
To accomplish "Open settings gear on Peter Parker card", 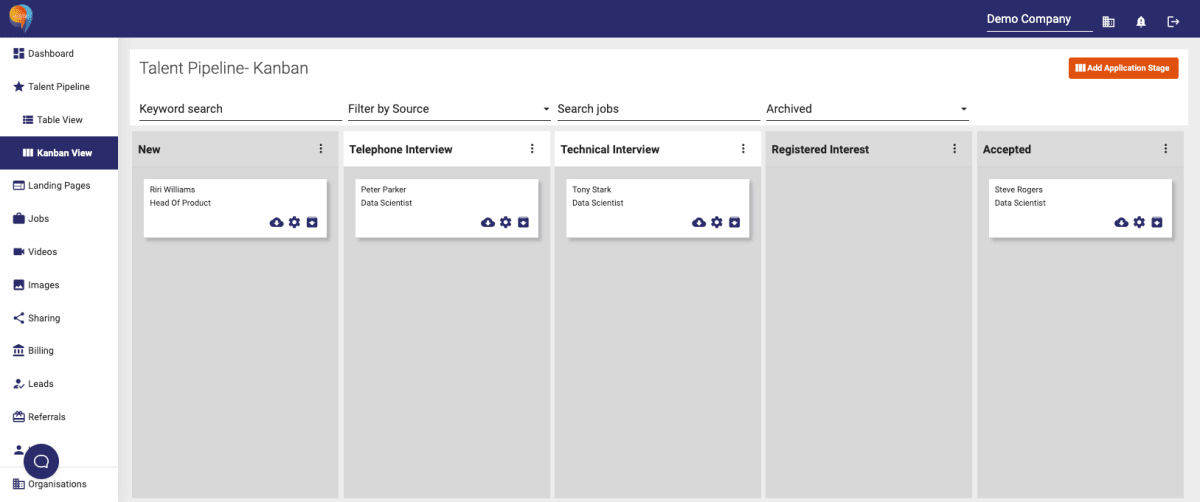I will (506, 222).
